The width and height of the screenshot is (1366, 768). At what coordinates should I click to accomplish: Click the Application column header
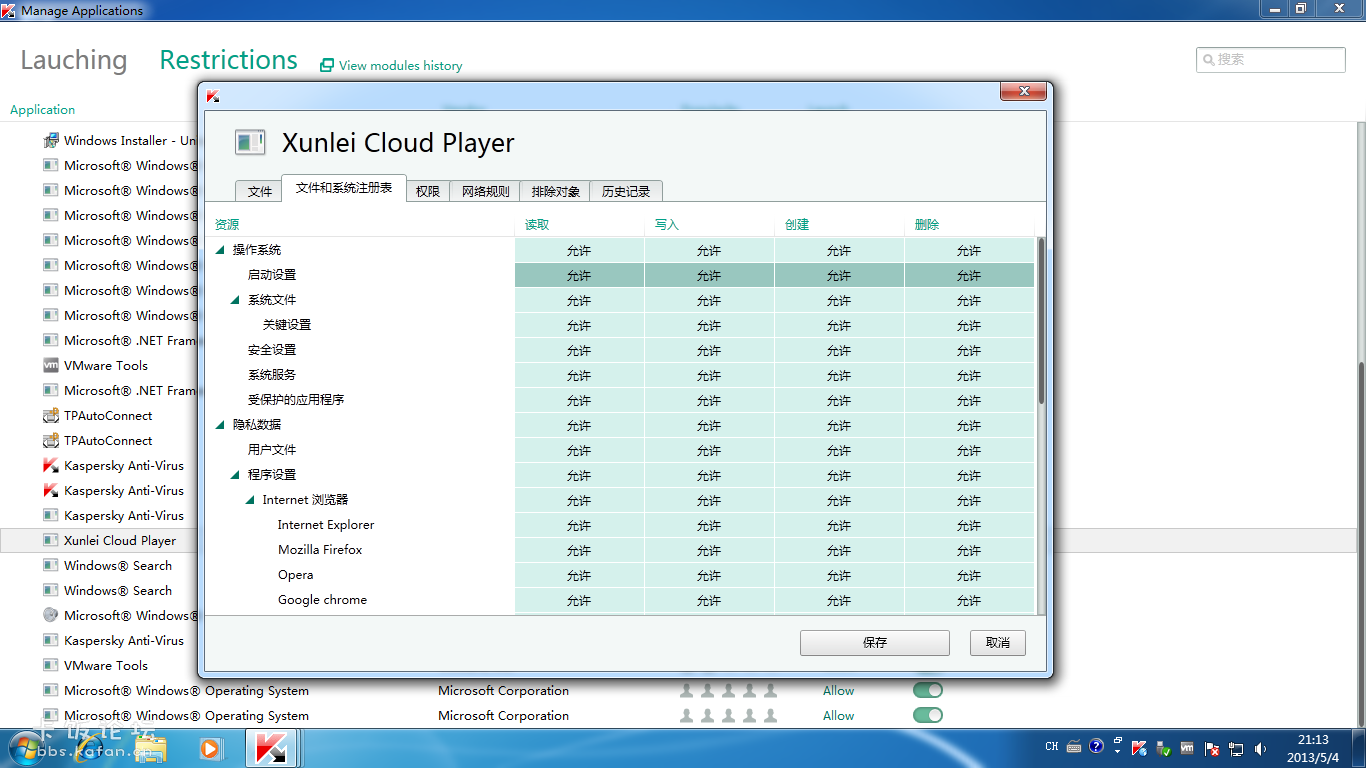click(43, 110)
